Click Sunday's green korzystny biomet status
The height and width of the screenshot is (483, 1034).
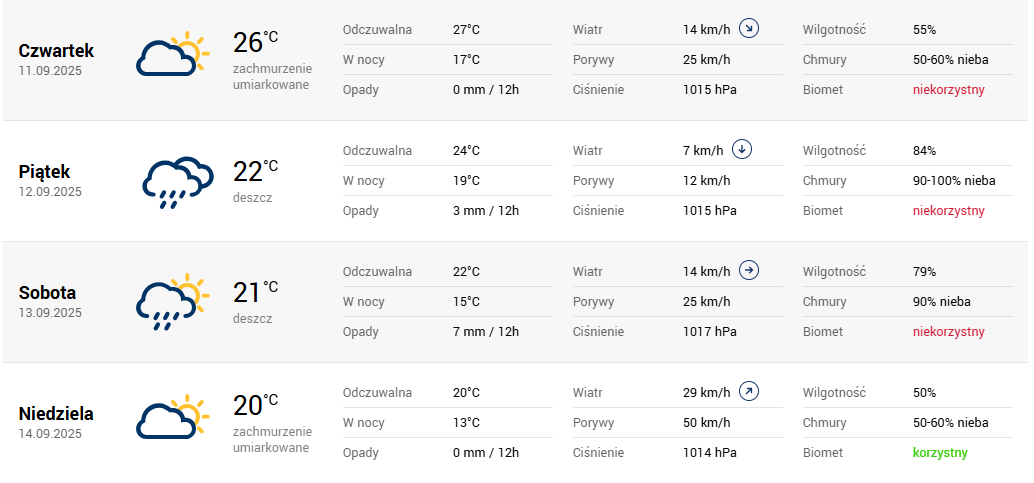(940, 453)
